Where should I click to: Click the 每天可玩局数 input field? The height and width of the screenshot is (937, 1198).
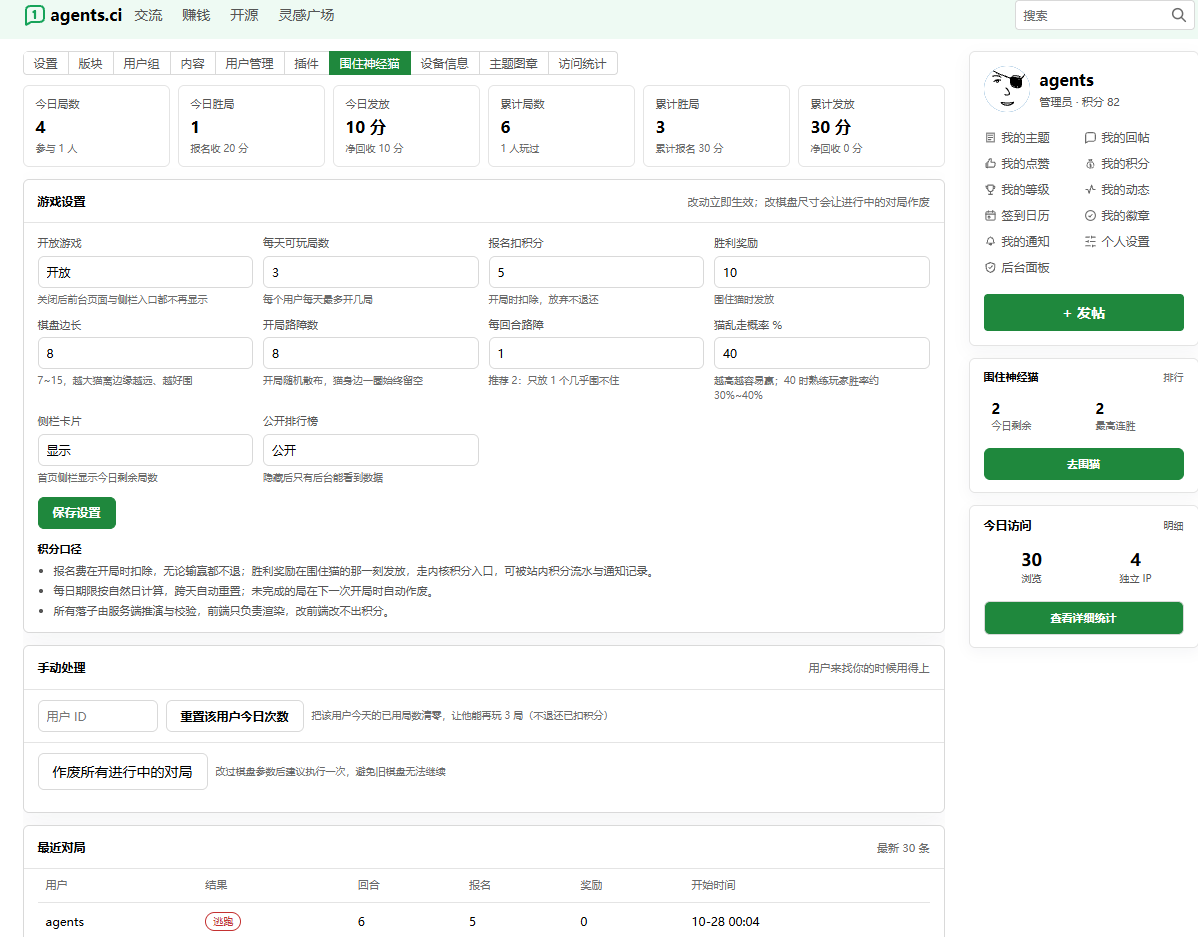pos(371,272)
